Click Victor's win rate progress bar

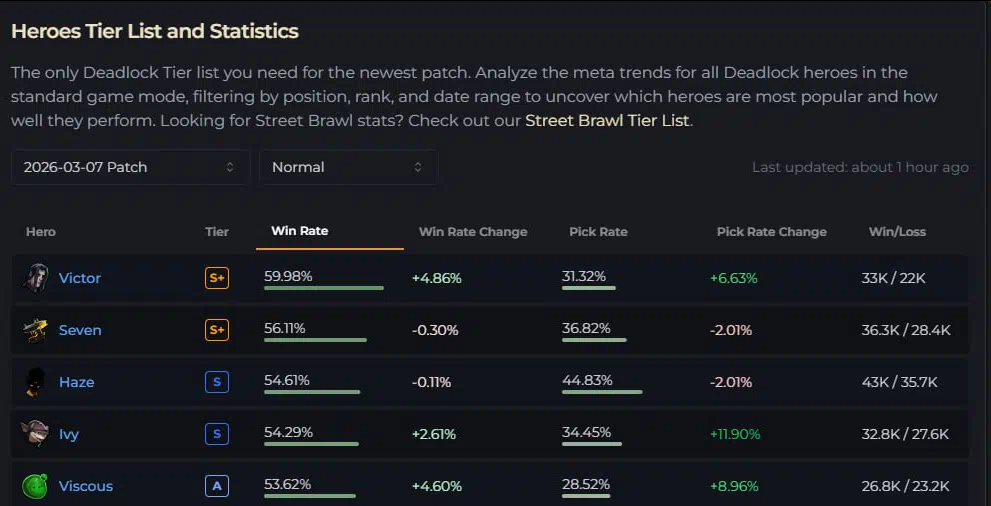324,288
